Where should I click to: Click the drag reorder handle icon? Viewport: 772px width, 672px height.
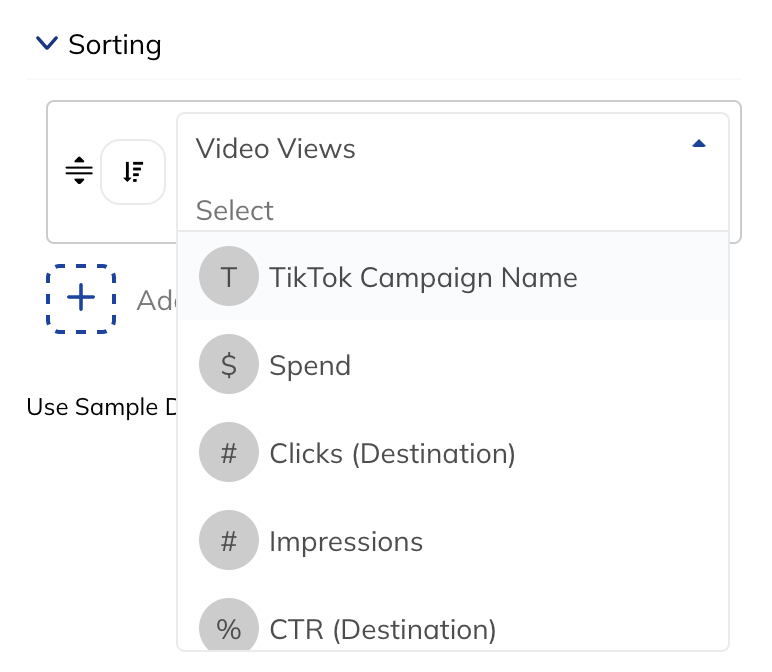click(79, 170)
